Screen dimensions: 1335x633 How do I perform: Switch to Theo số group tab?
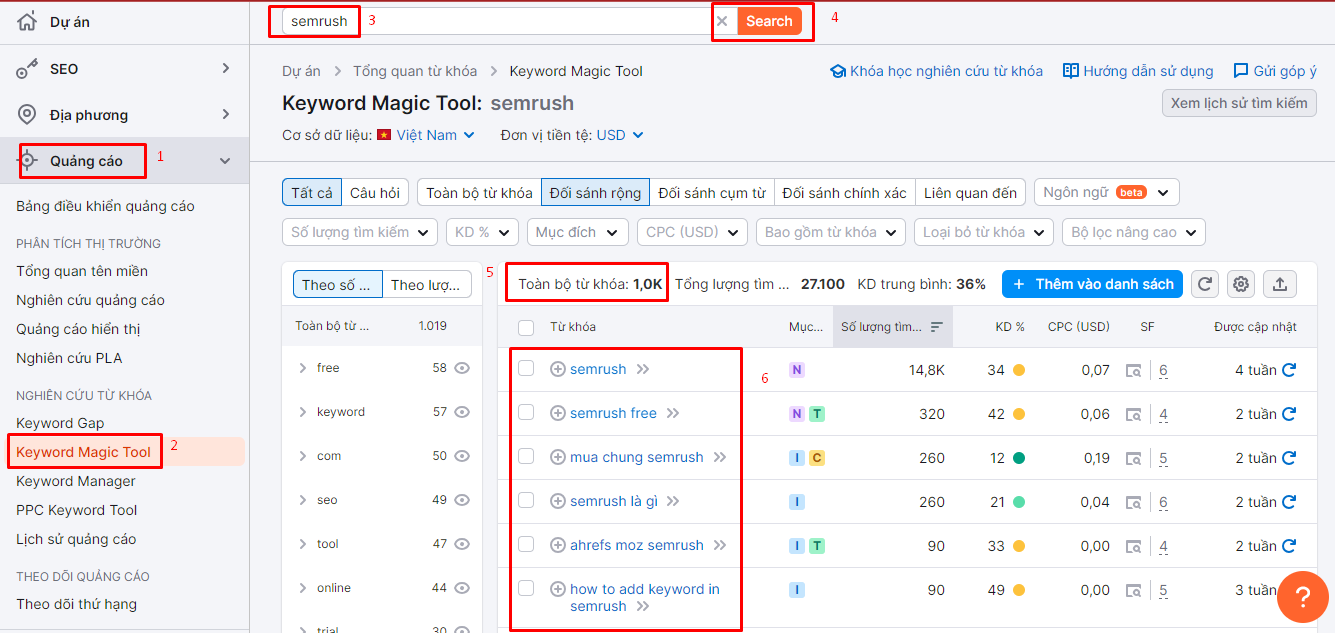click(337, 285)
